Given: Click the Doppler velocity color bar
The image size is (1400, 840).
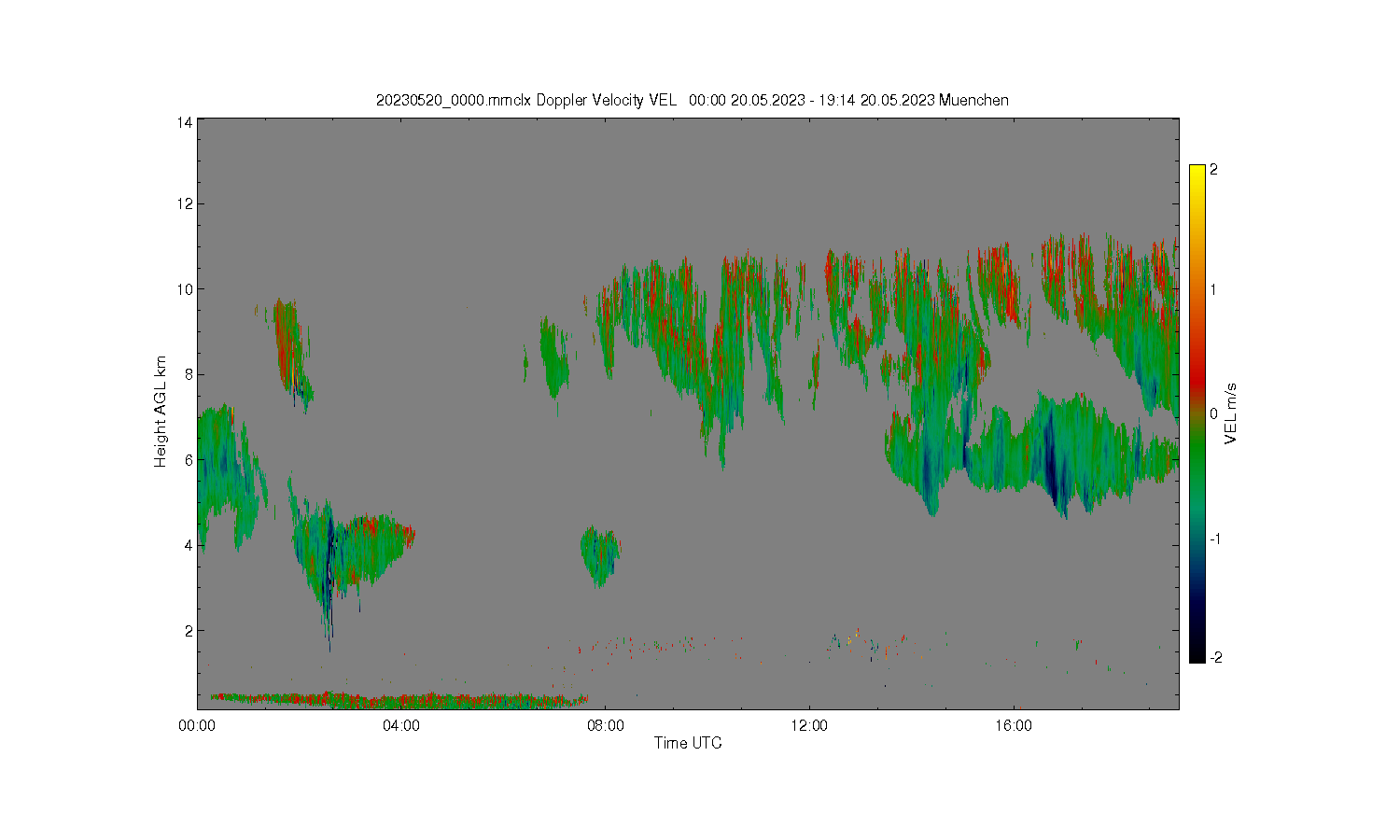Looking at the screenshot, I should pos(1197,413).
